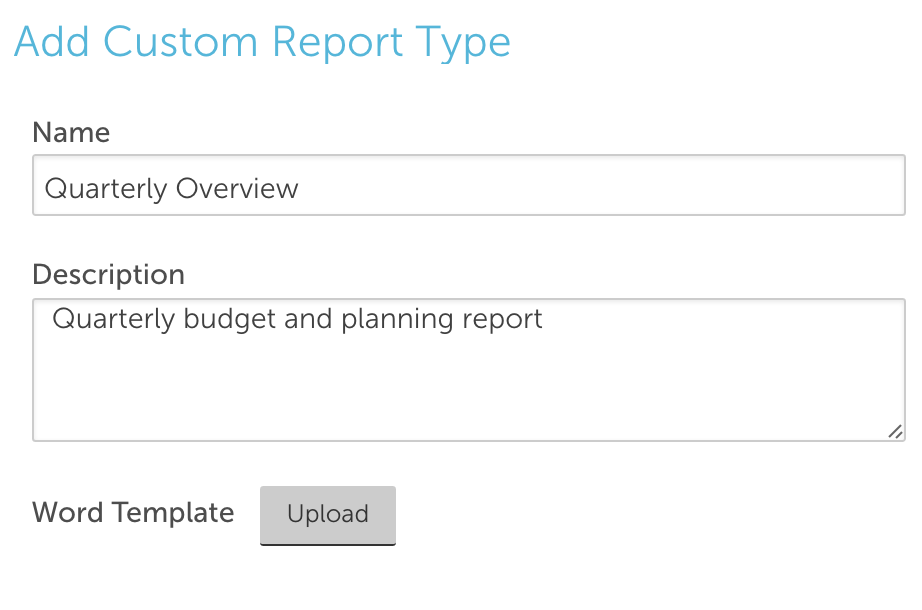Screen dimensions: 922x610
Task: Click the Upload button
Action: pos(328,515)
